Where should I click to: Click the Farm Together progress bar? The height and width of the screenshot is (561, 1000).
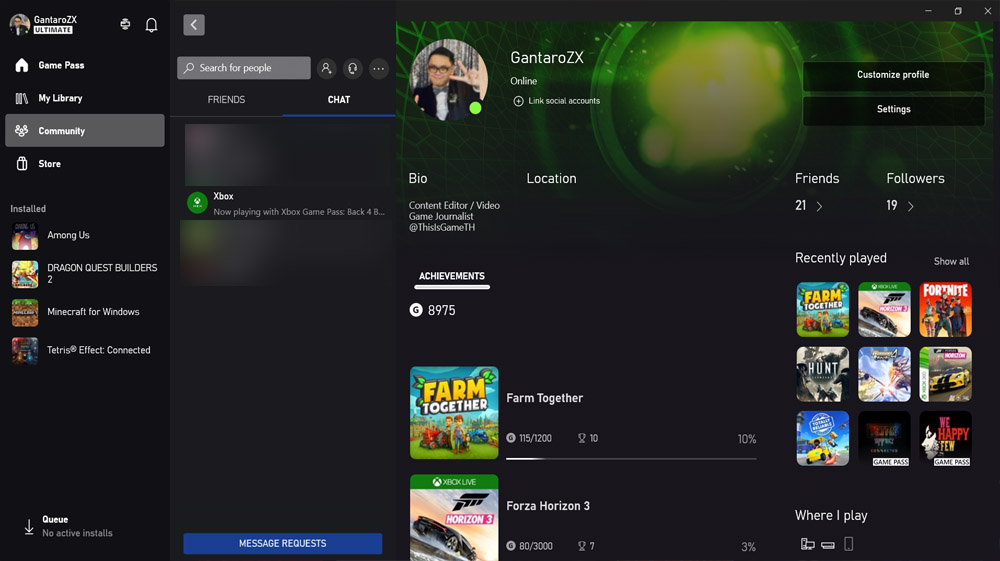631,458
